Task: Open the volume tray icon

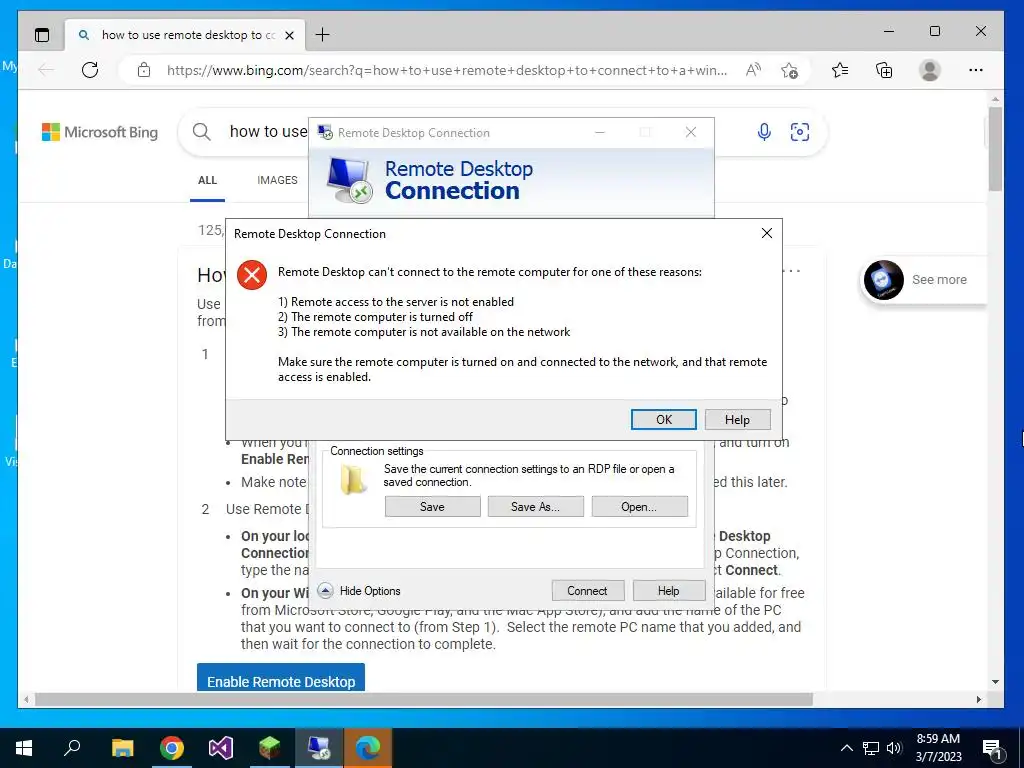Action: click(x=894, y=748)
